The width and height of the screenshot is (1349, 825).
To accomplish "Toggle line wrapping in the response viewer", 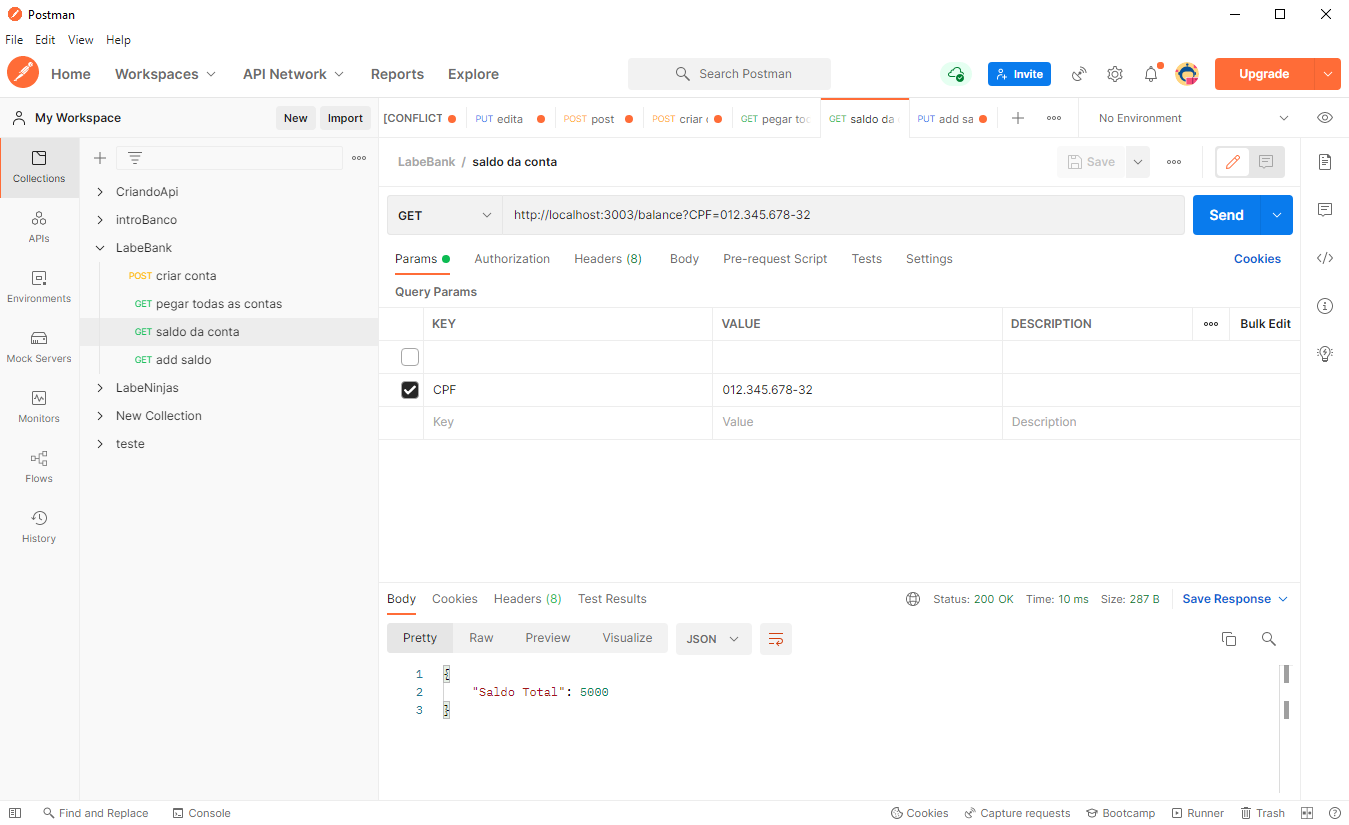I will point(775,638).
